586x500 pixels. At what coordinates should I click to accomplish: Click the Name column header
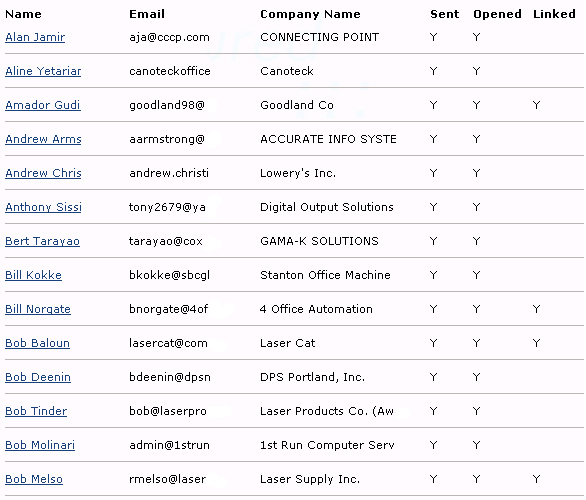23,14
